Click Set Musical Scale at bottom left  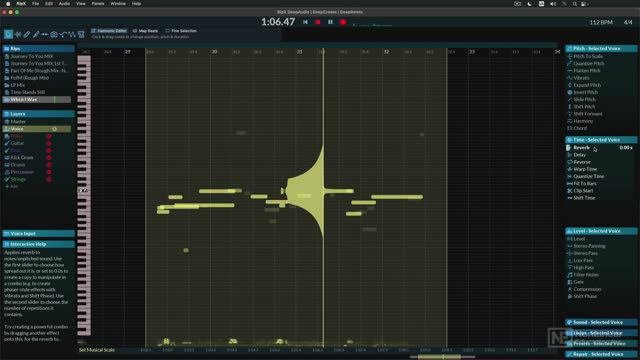tap(97, 350)
